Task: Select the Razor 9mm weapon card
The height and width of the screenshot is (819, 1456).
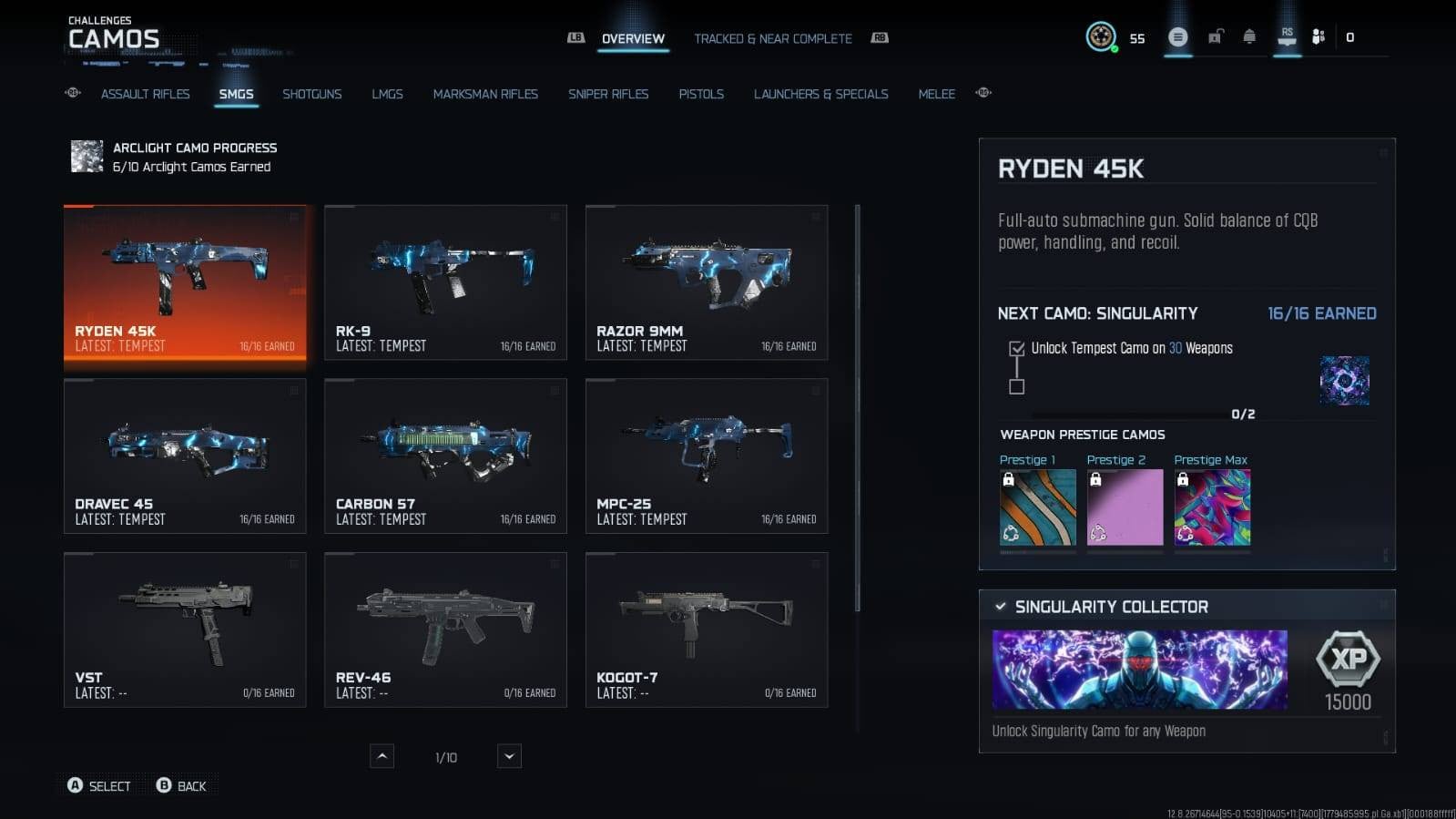Action: coord(707,282)
